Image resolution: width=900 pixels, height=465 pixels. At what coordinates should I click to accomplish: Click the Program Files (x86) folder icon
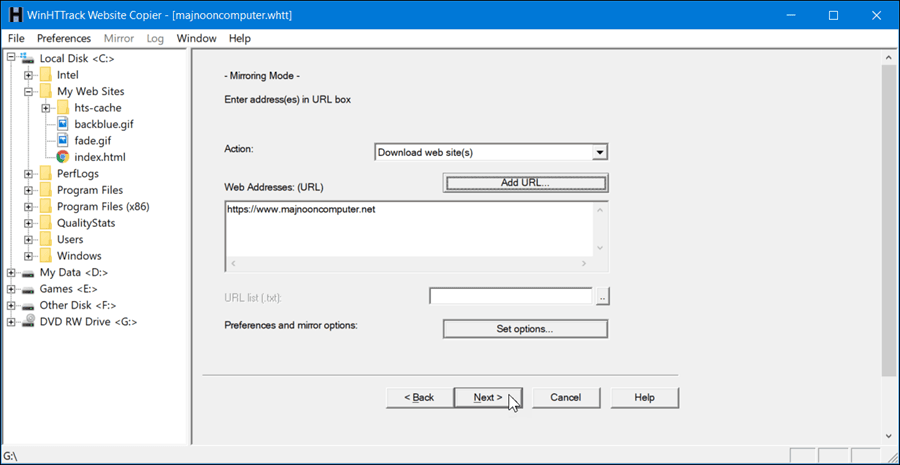pyautogui.click(x=45, y=206)
